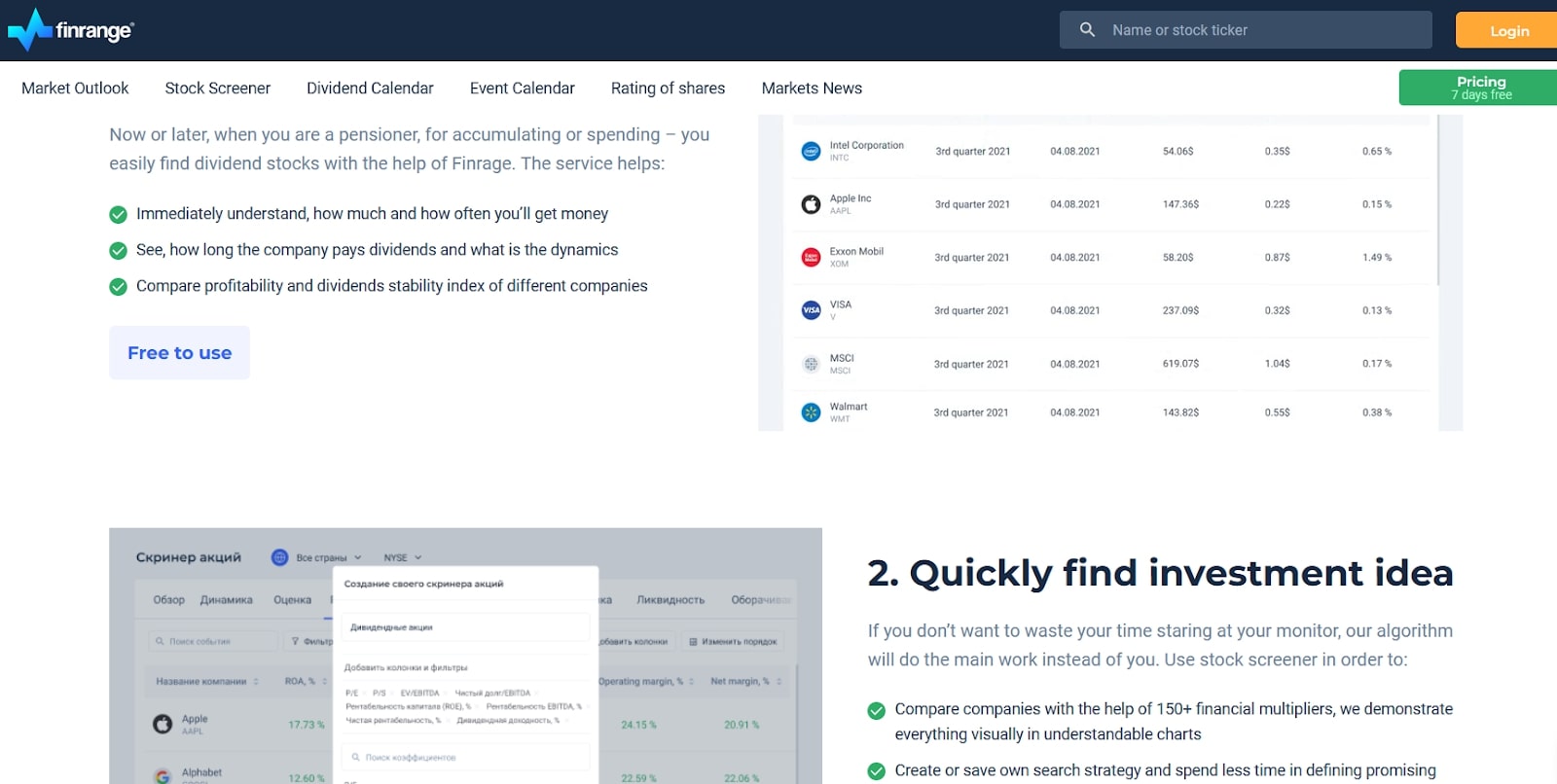Click green check next to 'See, how long'
1557x784 pixels.
(118, 250)
